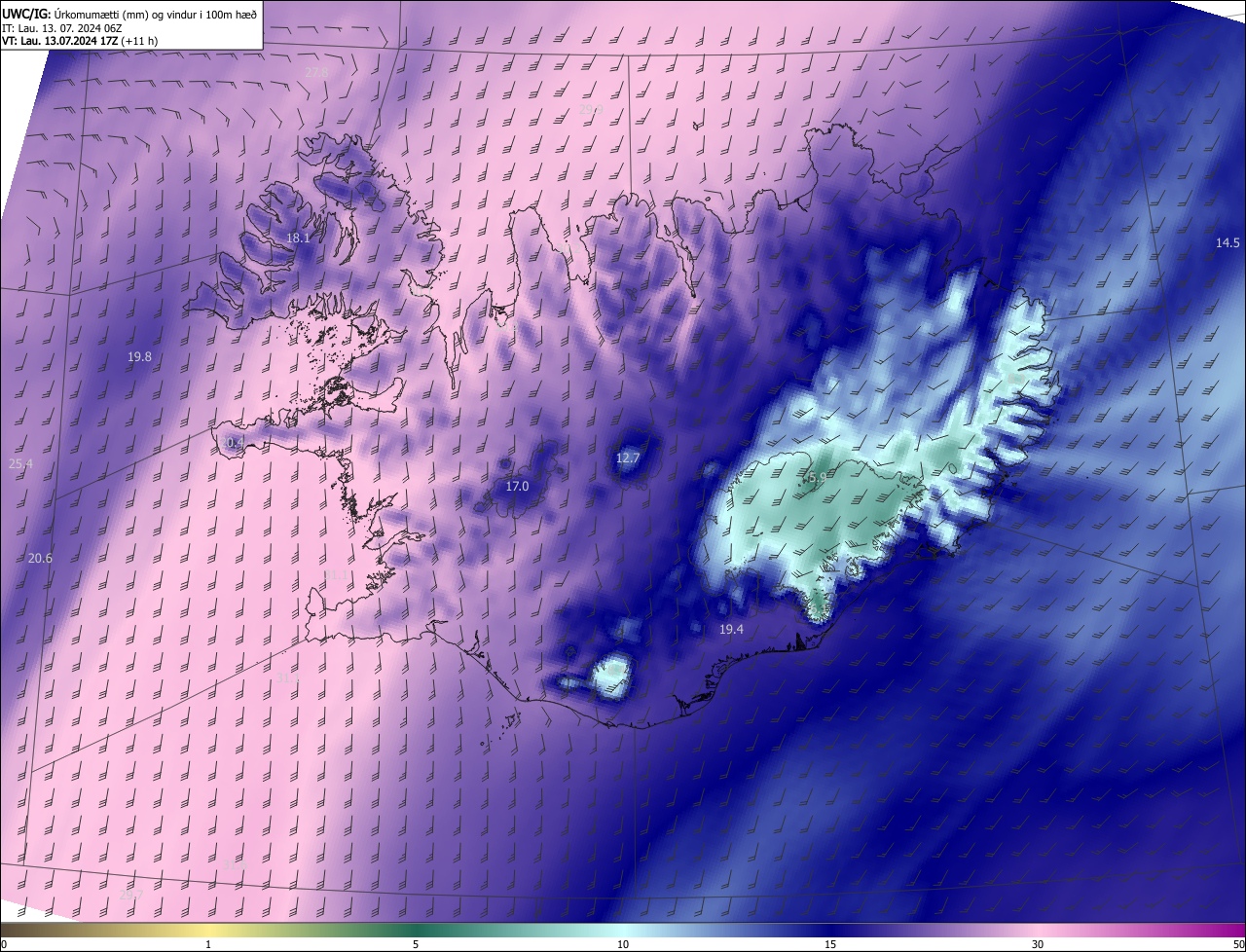Click the 30 tick on the color scale

[x=1038, y=944]
